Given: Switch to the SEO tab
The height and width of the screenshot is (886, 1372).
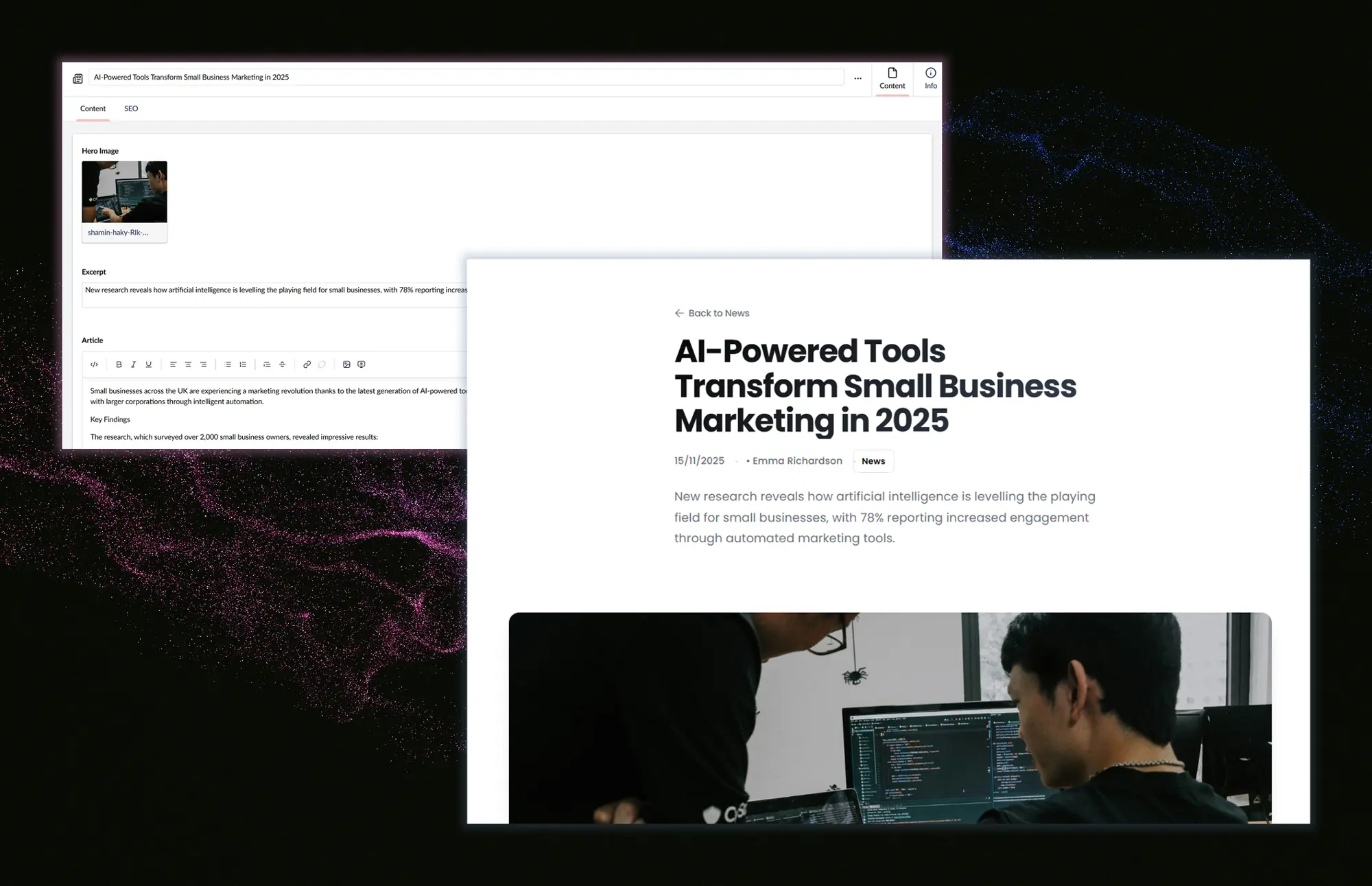Looking at the screenshot, I should click(131, 108).
